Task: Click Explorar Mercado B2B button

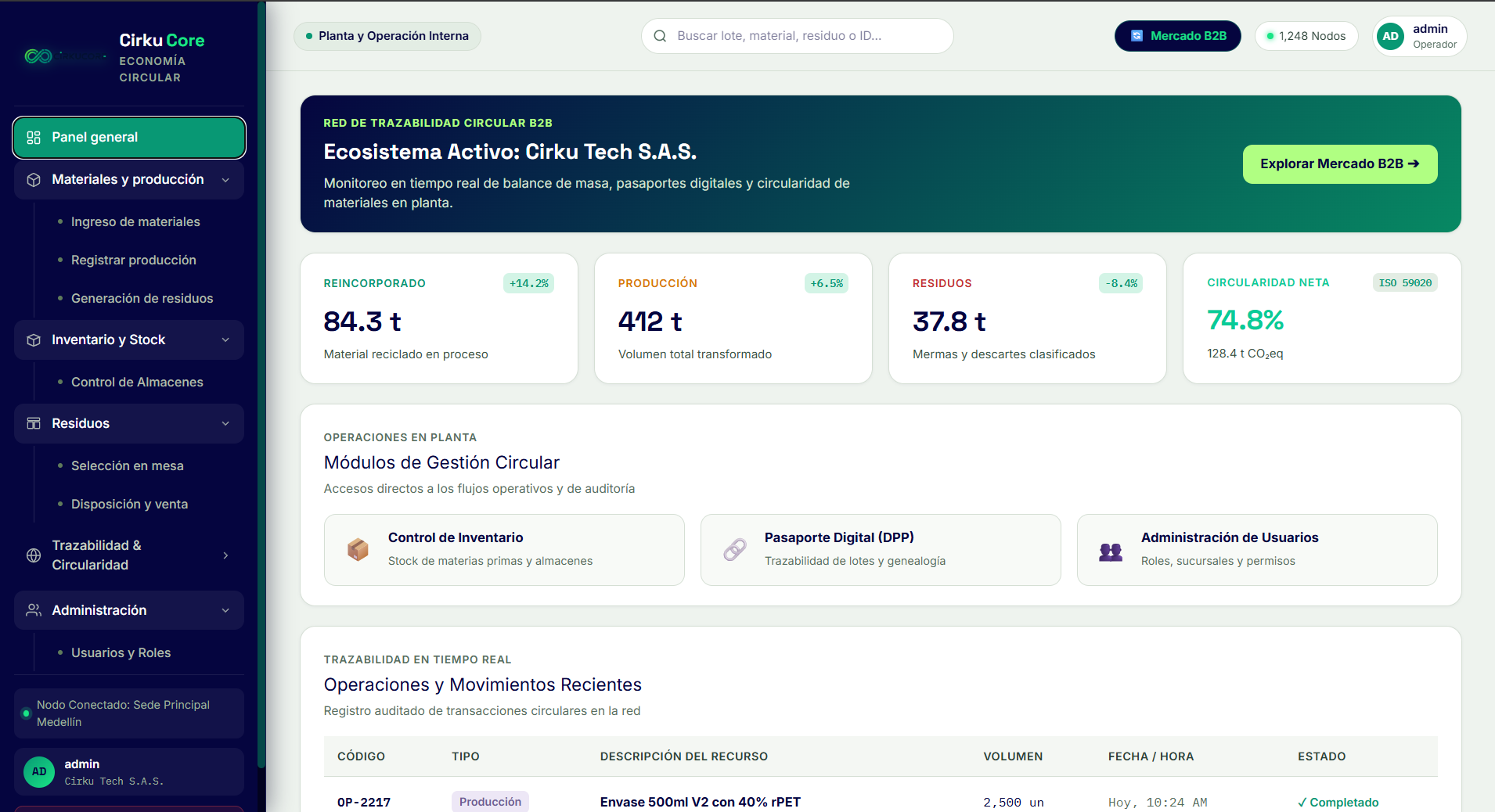Action: click(1339, 164)
